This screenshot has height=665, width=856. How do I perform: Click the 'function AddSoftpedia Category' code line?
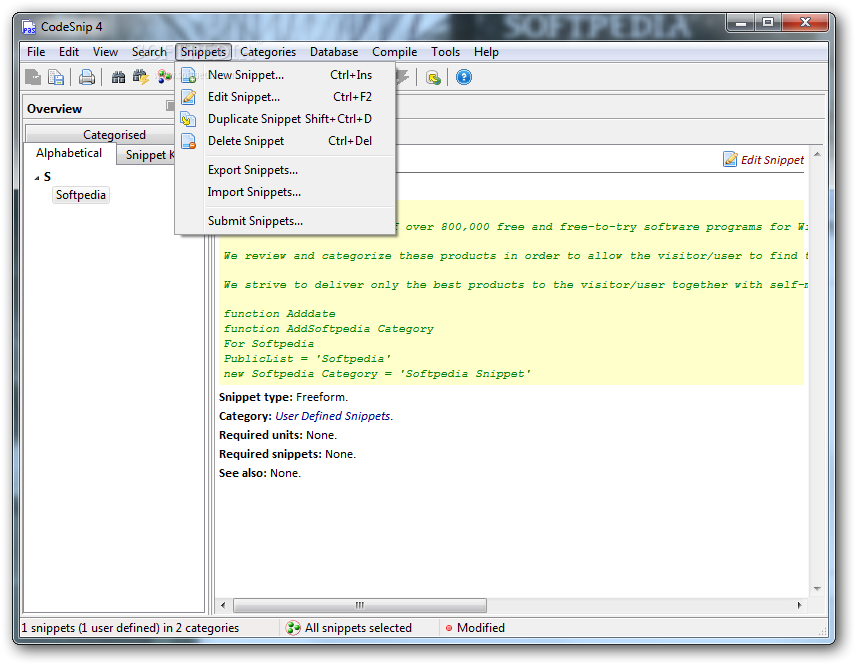(x=329, y=329)
